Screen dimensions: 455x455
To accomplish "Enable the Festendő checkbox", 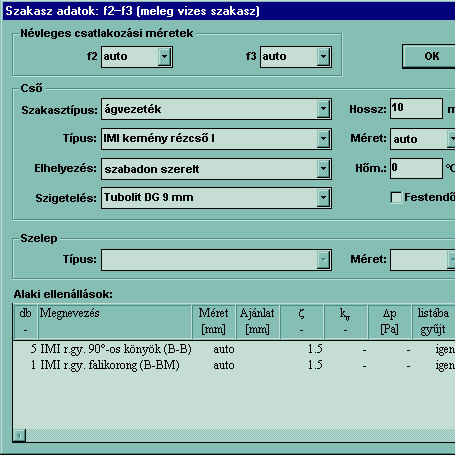I will (x=396, y=197).
